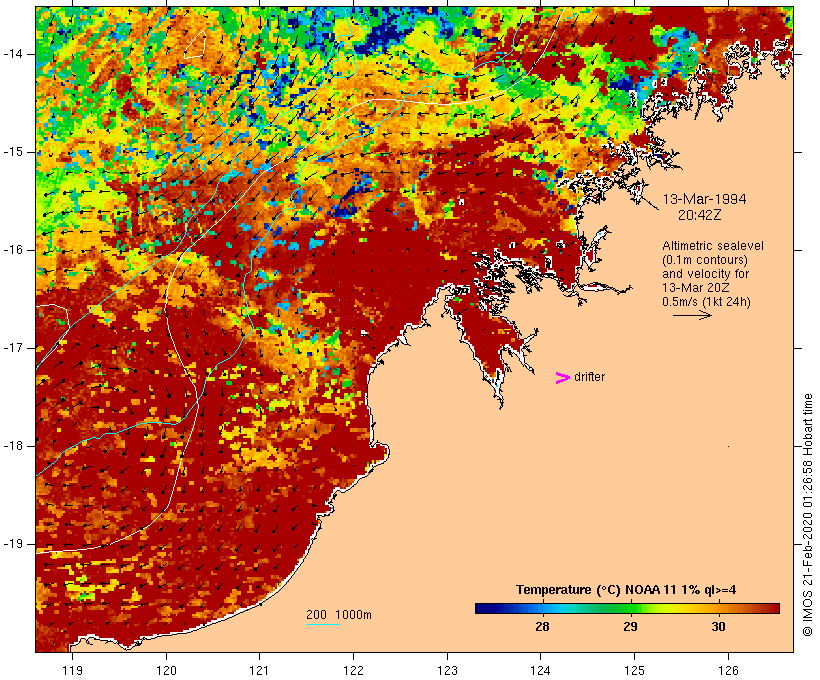820x680 pixels.
Task: Click longitude axis label 121
Action: (259, 670)
